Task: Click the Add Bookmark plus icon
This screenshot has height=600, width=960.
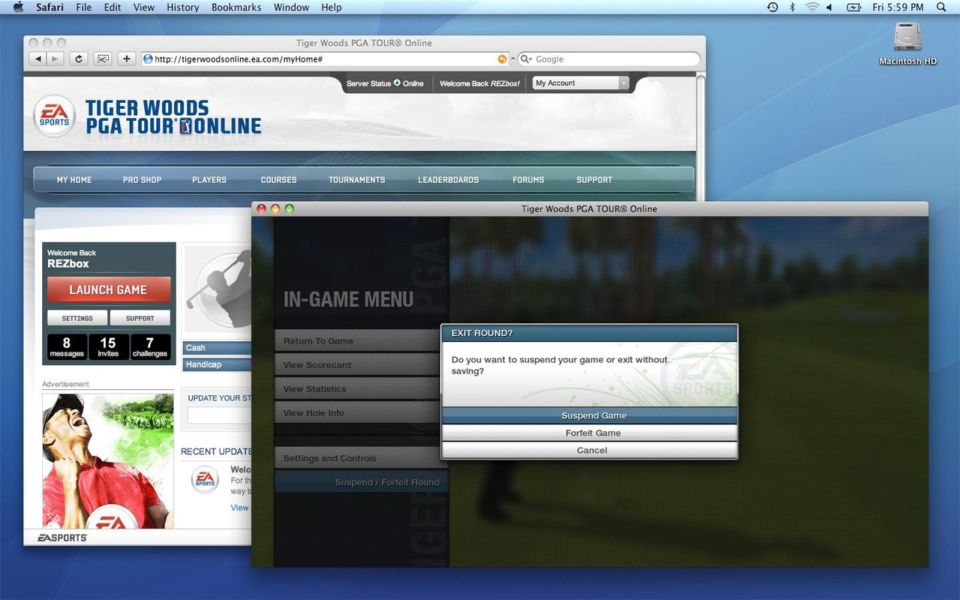Action: (127, 59)
